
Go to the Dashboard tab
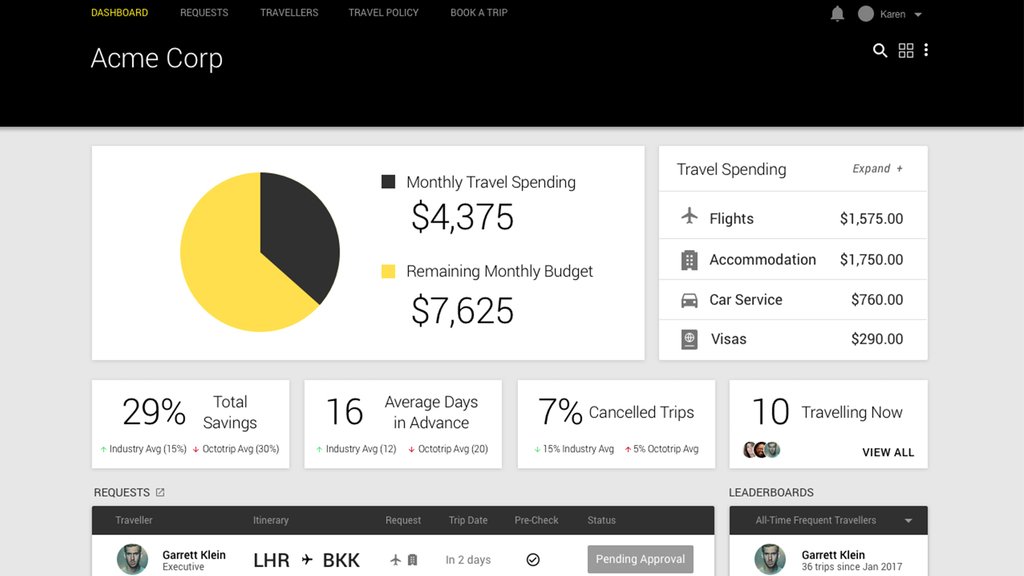coord(120,12)
